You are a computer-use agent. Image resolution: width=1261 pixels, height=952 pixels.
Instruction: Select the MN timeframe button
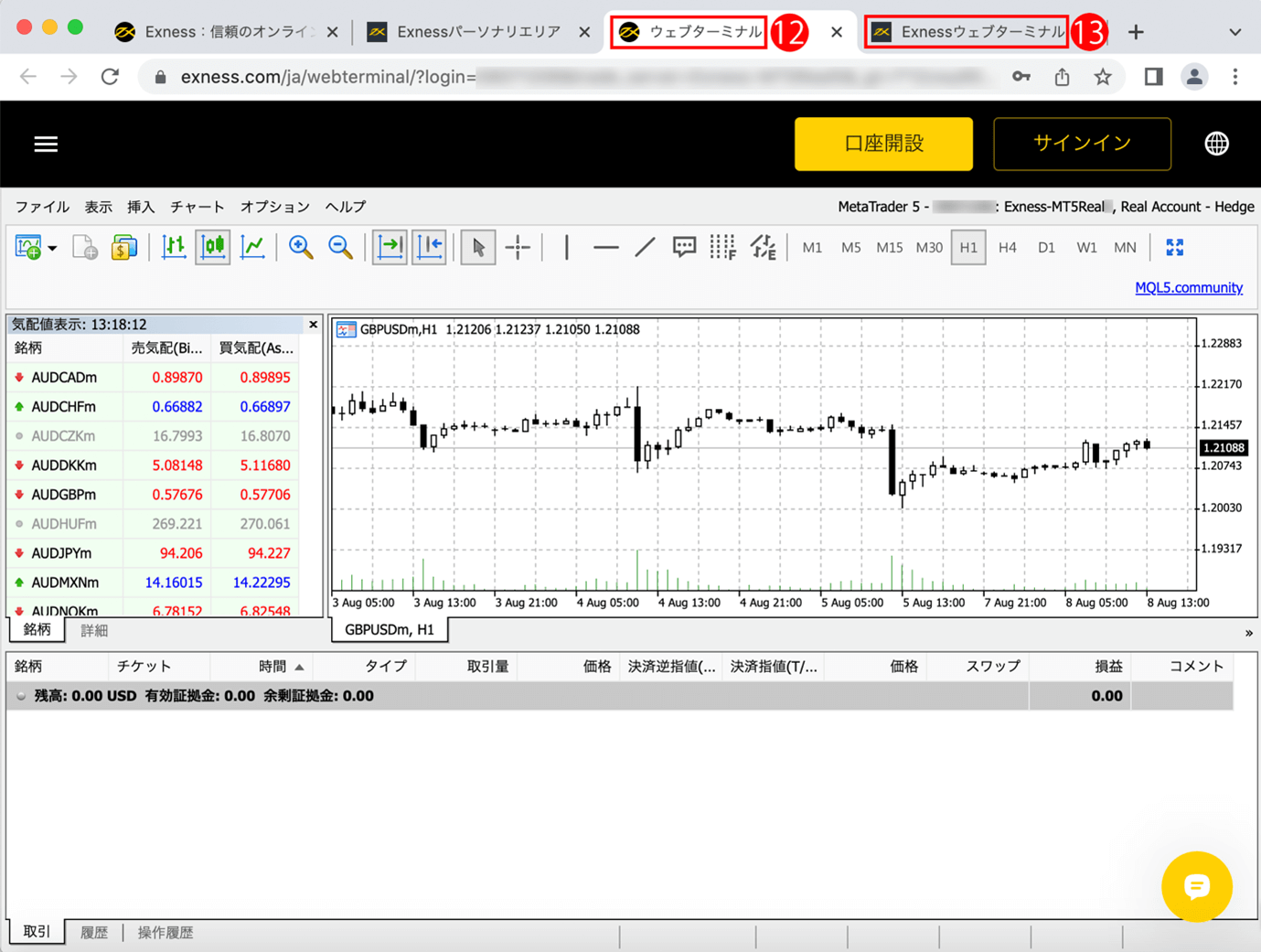coord(1125,248)
